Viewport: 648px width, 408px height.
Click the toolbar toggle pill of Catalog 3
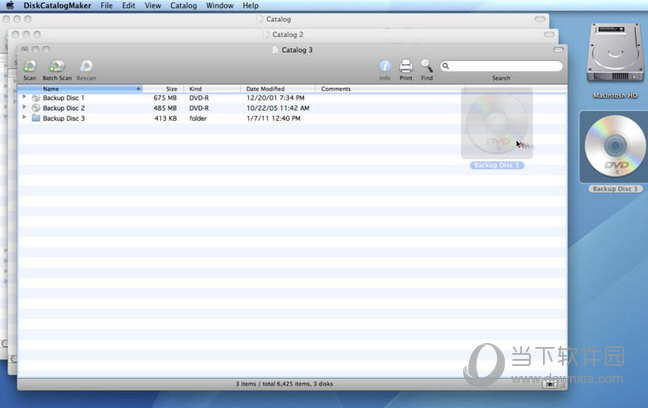(558, 50)
